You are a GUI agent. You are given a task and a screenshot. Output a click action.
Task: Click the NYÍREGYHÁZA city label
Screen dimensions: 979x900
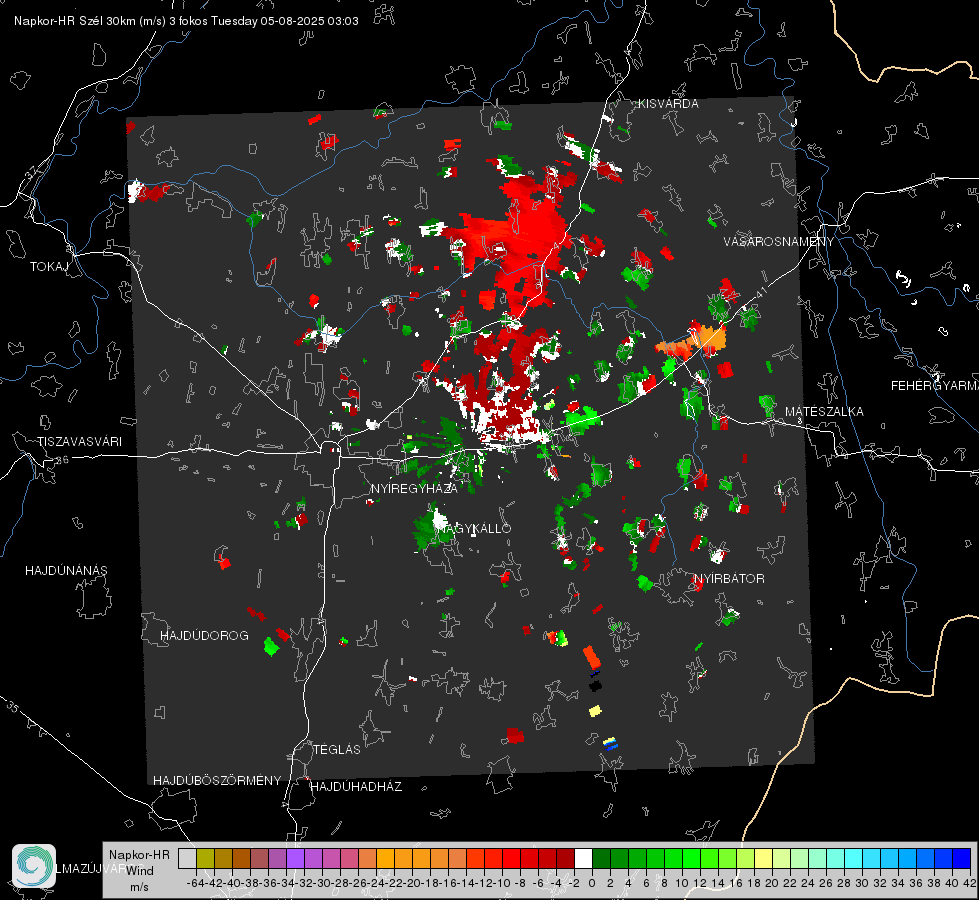pyautogui.click(x=414, y=488)
